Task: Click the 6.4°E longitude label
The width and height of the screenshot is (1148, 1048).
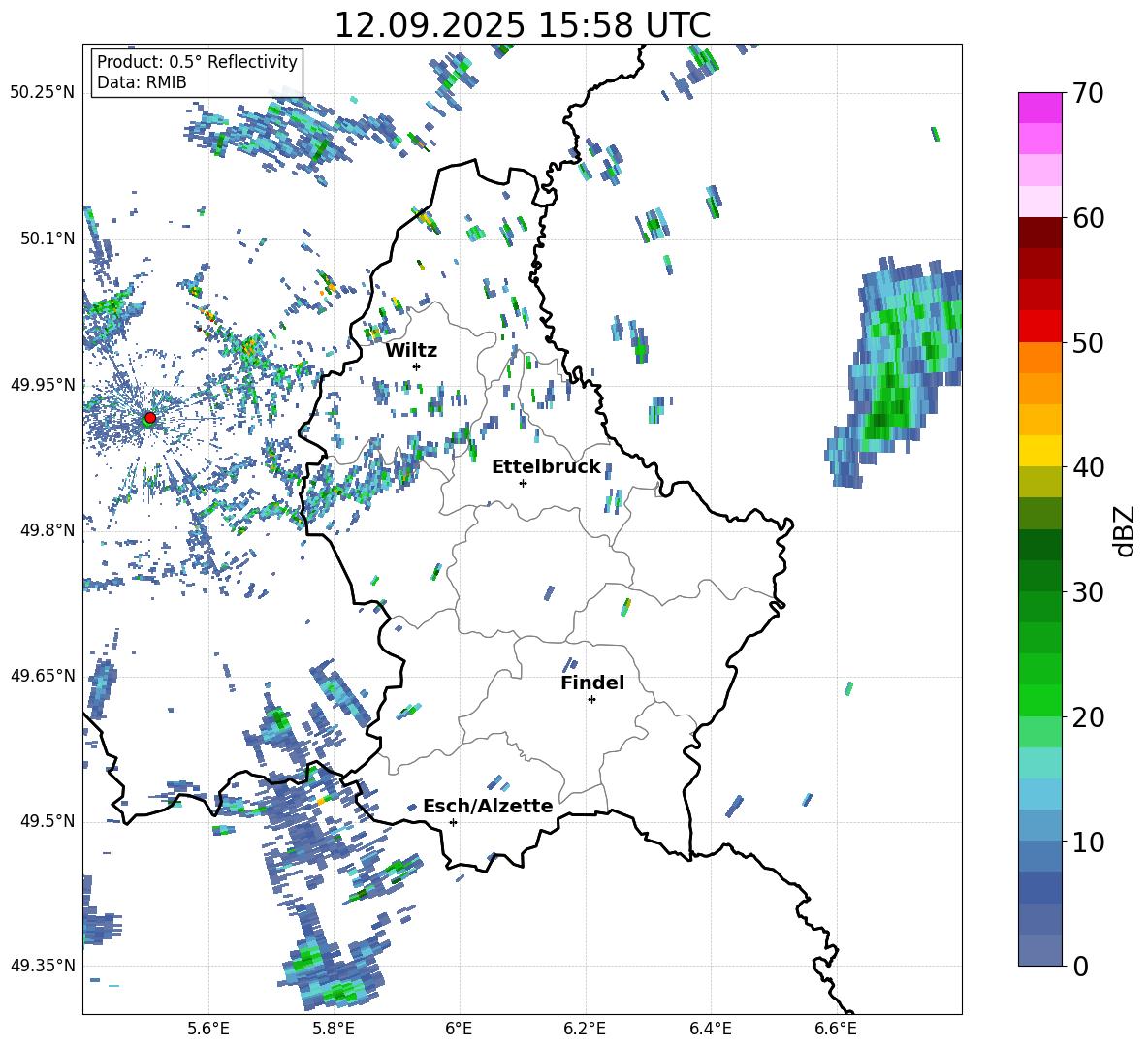Action: coord(710,1029)
